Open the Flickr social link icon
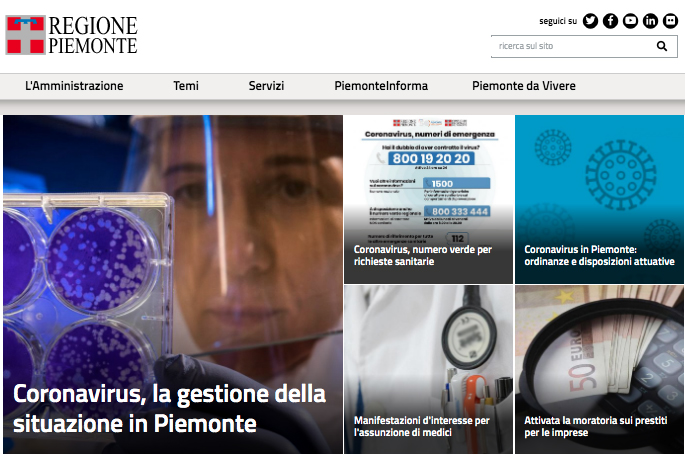Image resolution: width=685 pixels, height=456 pixels. pos(670,21)
